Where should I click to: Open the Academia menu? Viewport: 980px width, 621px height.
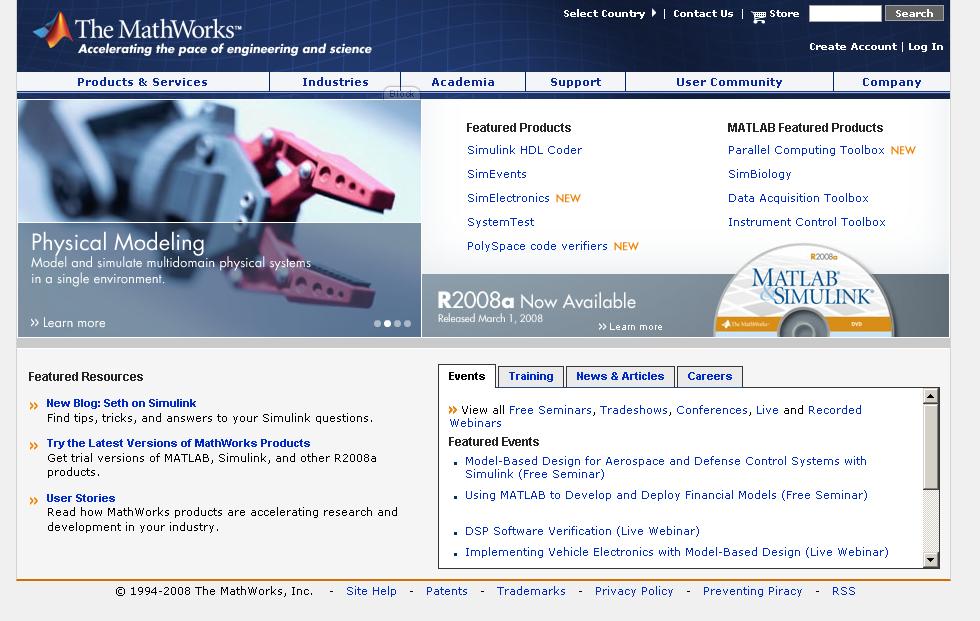pyautogui.click(x=462, y=82)
